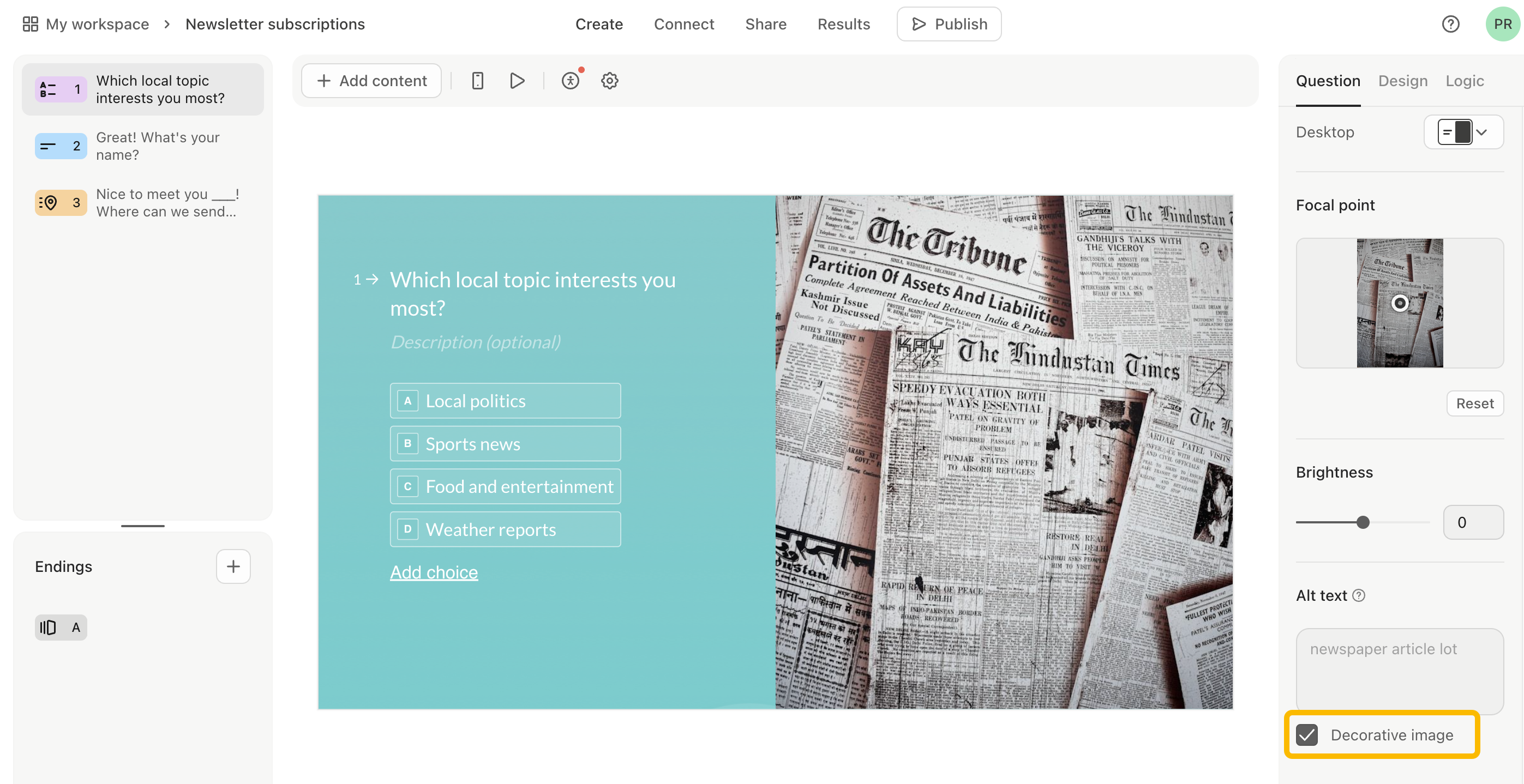Adjust the Brightness slider handle

coord(1363,523)
